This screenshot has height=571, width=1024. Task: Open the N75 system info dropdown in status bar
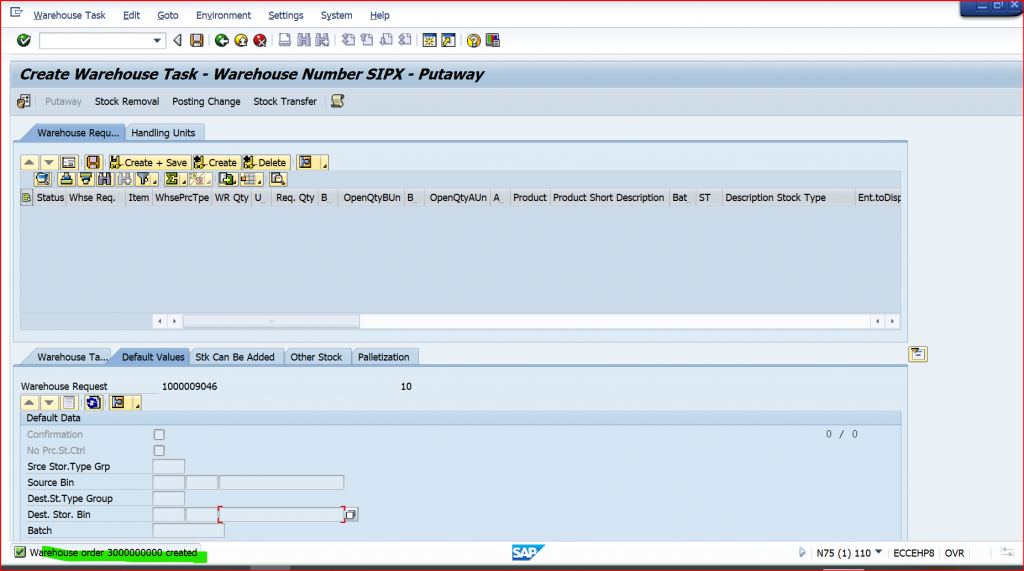tap(878, 552)
